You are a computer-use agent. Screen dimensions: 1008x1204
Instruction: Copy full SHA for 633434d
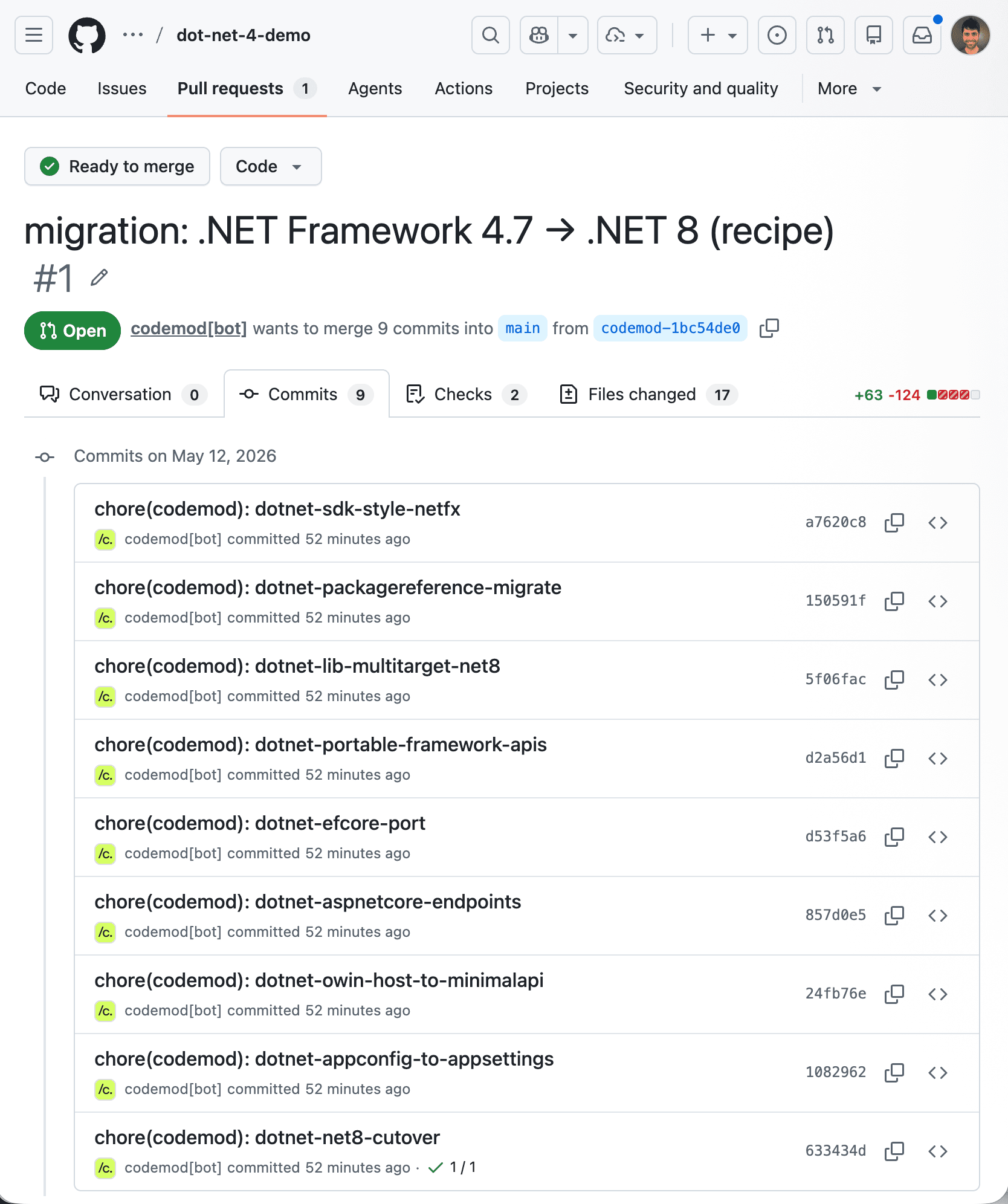[894, 1151]
